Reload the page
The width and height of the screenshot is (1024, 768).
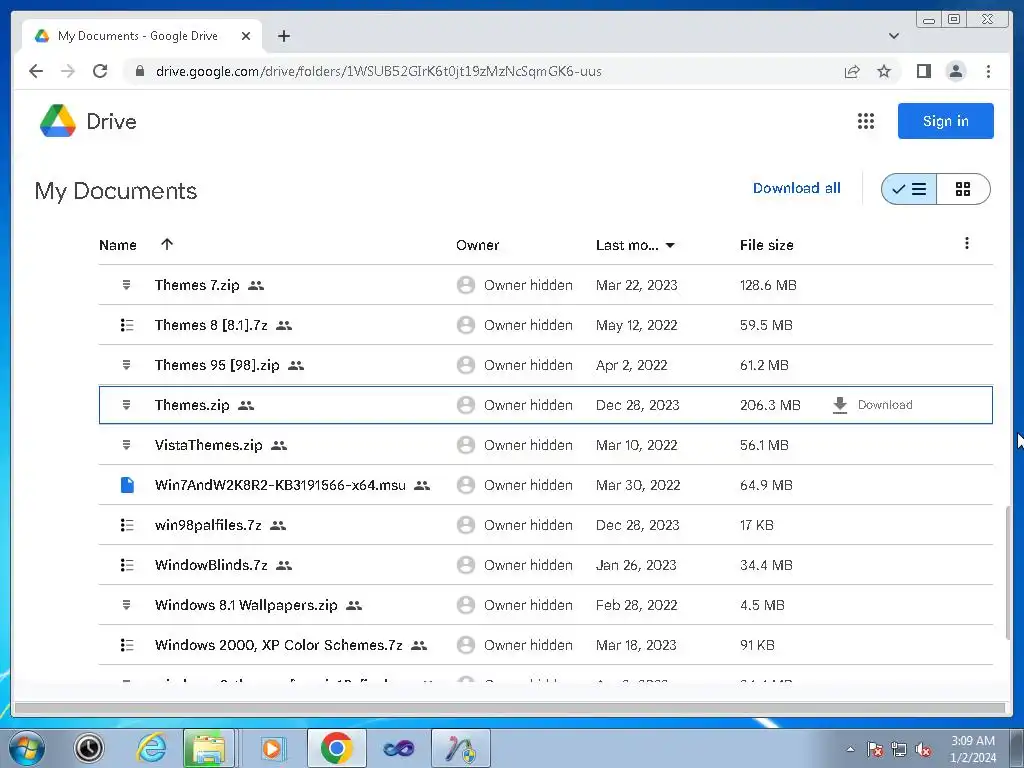coord(100,71)
